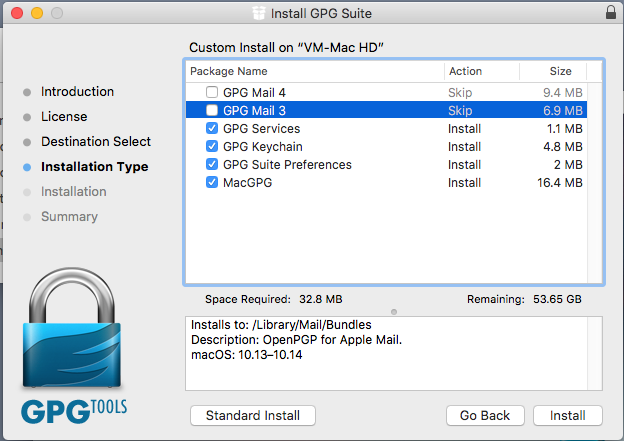
Task: Switch to Standard Install
Action: coord(253,416)
